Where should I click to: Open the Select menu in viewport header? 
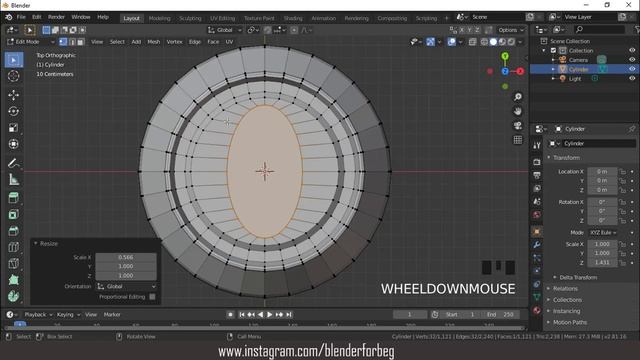(x=117, y=42)
